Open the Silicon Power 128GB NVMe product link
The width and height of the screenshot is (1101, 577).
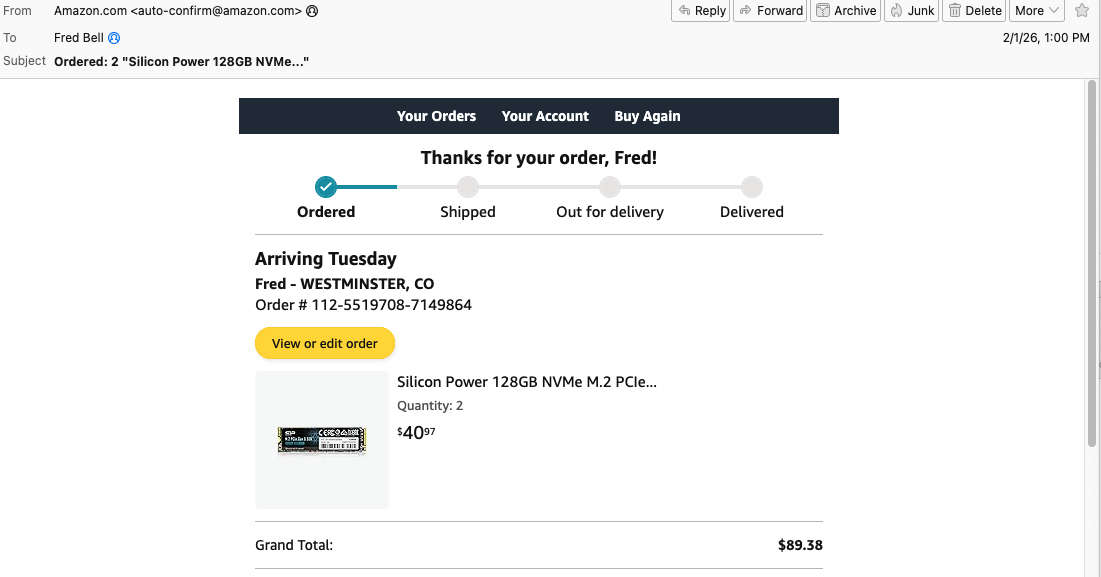526,382
